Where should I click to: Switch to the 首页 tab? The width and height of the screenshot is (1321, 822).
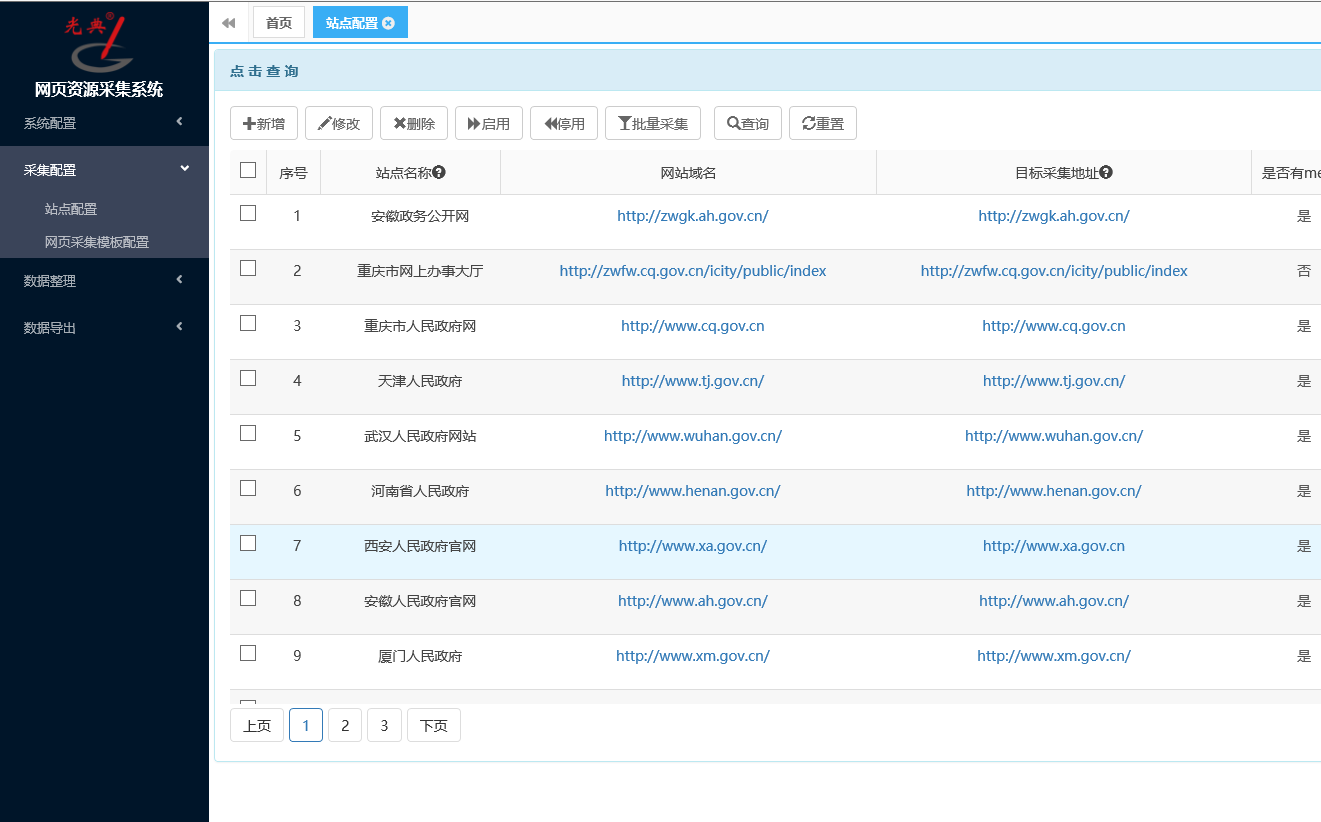pos(279,22)
